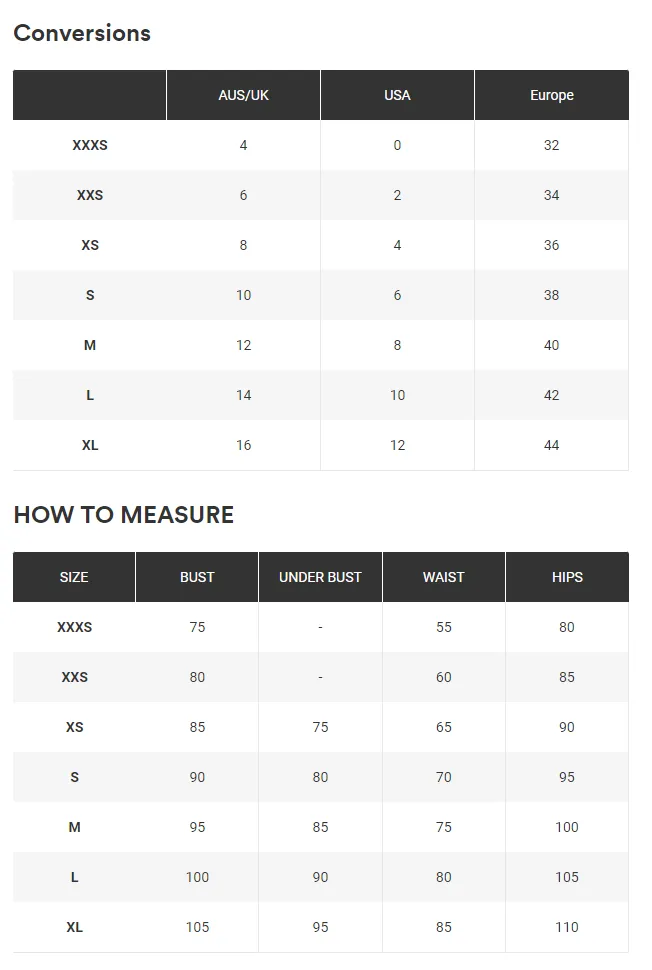Viewport: 652px width, 970px height.
Task: Click the Europe column header
Action: 552,95
